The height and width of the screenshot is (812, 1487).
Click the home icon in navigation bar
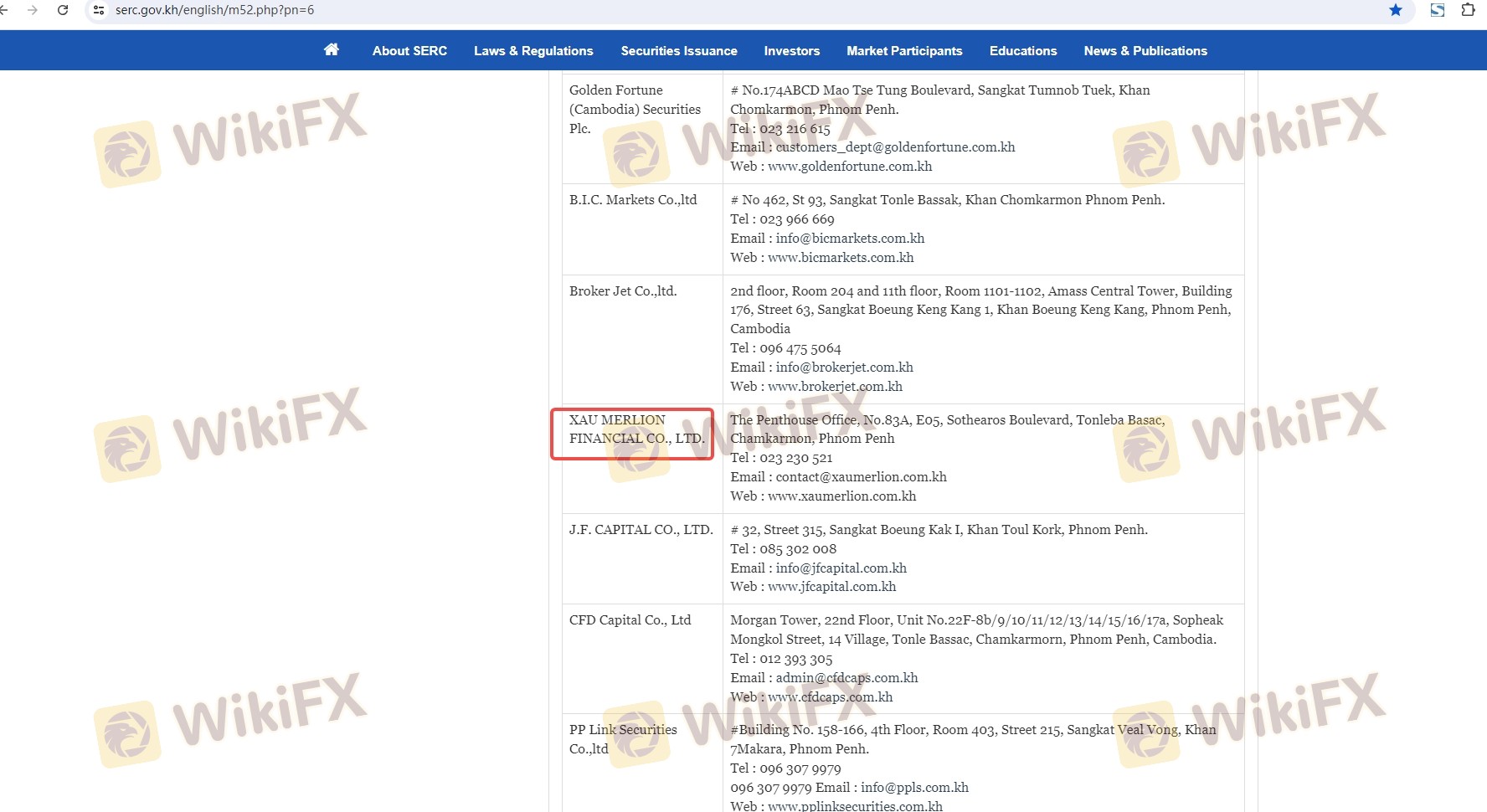332,50
